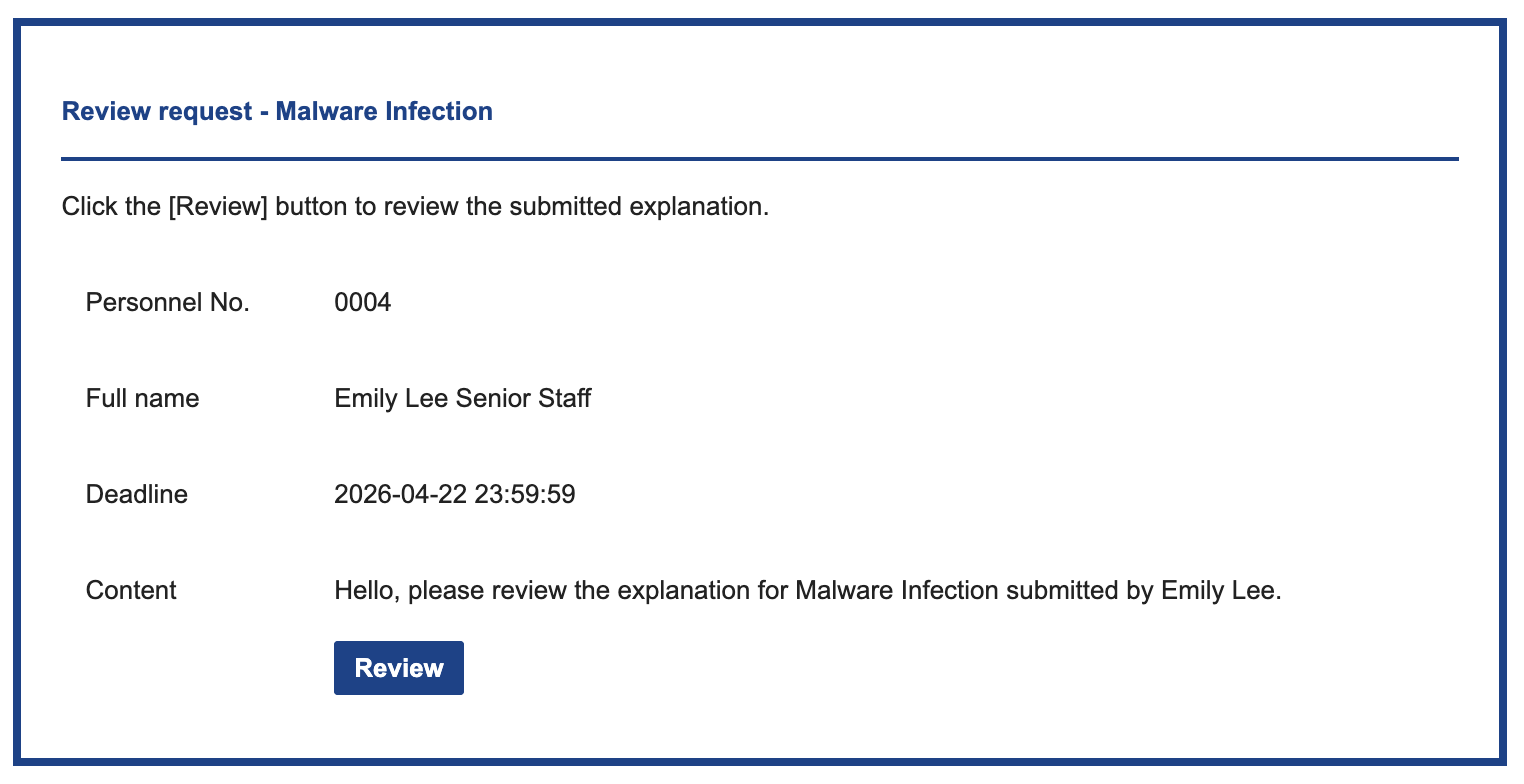This screenshot has height=784, width=1524.
Task: Click the Content label
Action: tap(130, 590)
